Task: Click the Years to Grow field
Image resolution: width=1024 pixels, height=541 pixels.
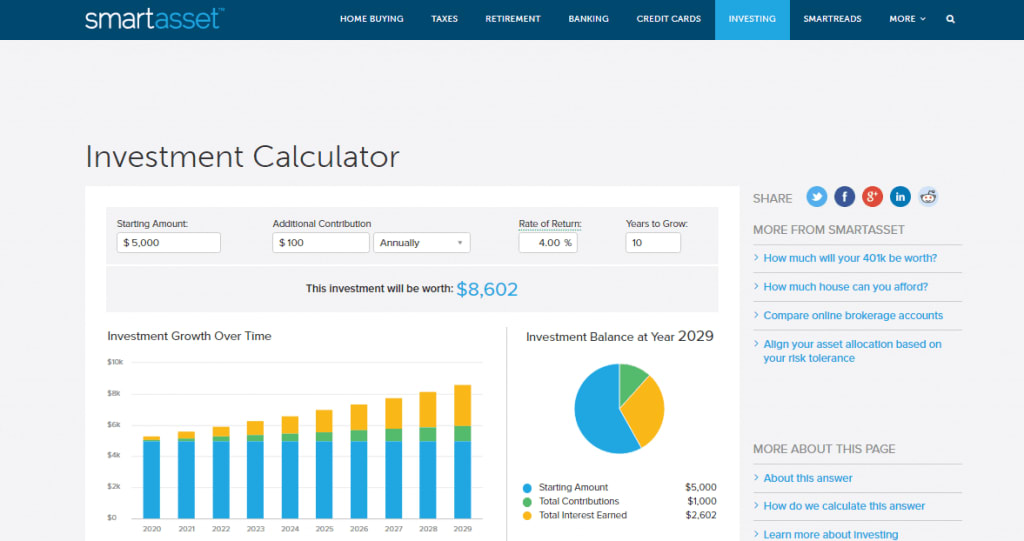Action: pos(653,242)
